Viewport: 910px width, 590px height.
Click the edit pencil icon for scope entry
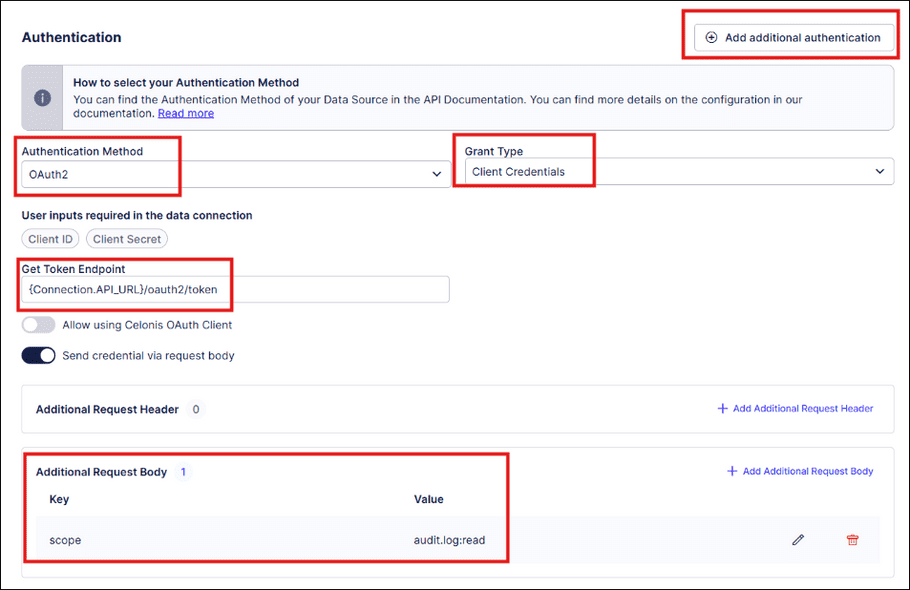[x=798, y=539]
